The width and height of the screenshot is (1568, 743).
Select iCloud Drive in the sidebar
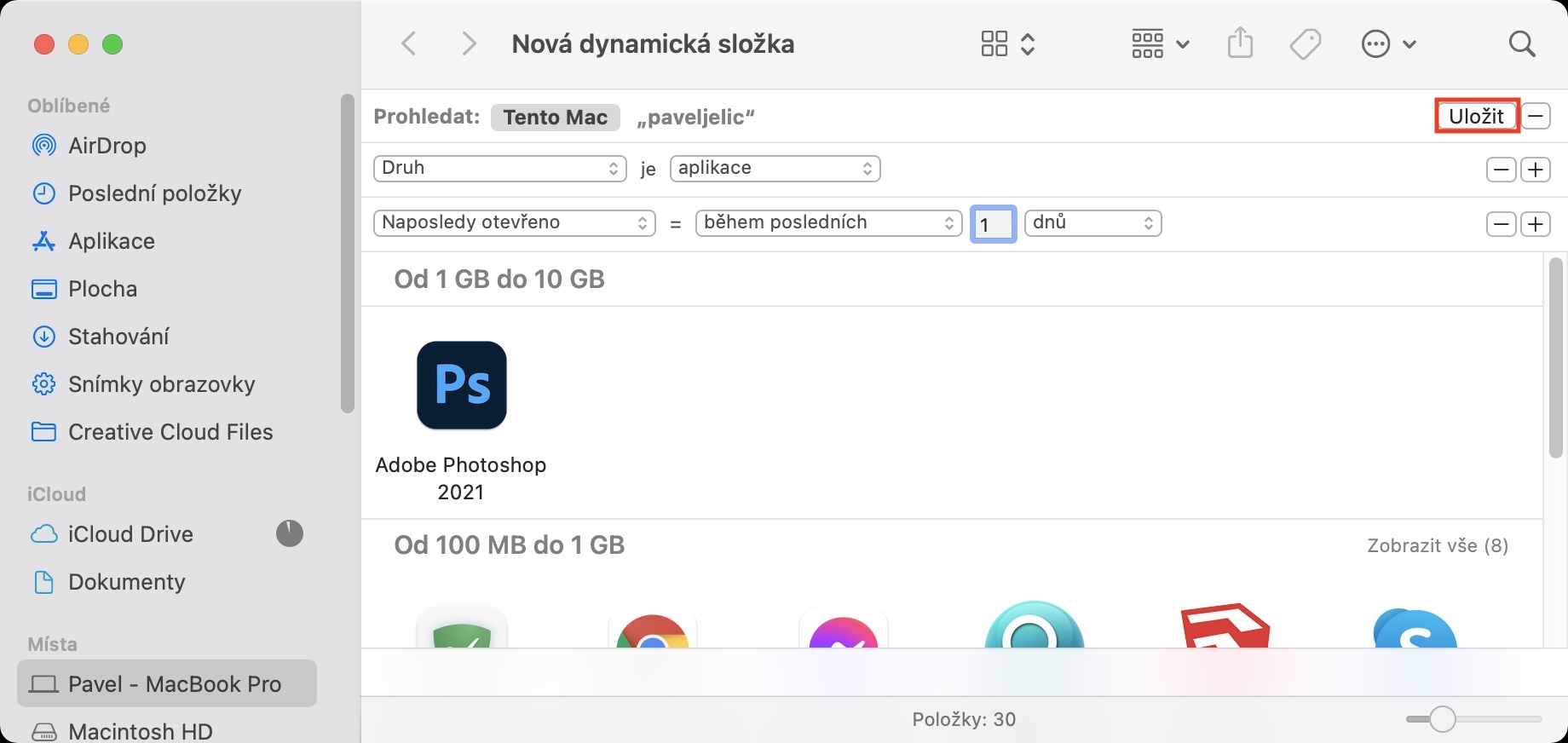tap(130, 534)
